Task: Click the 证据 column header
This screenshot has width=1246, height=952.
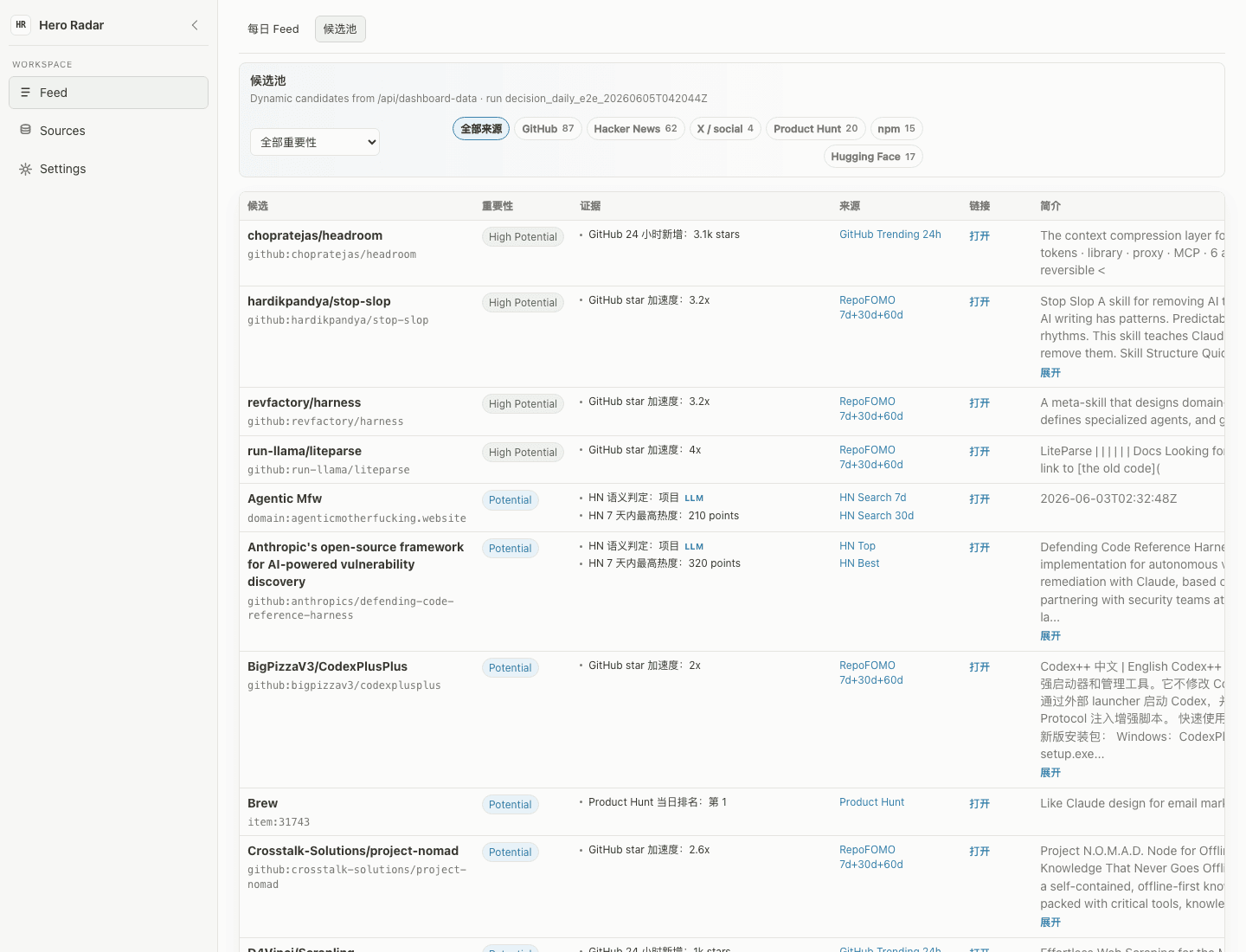Action: pyautogui.click(x=590, y=206)
